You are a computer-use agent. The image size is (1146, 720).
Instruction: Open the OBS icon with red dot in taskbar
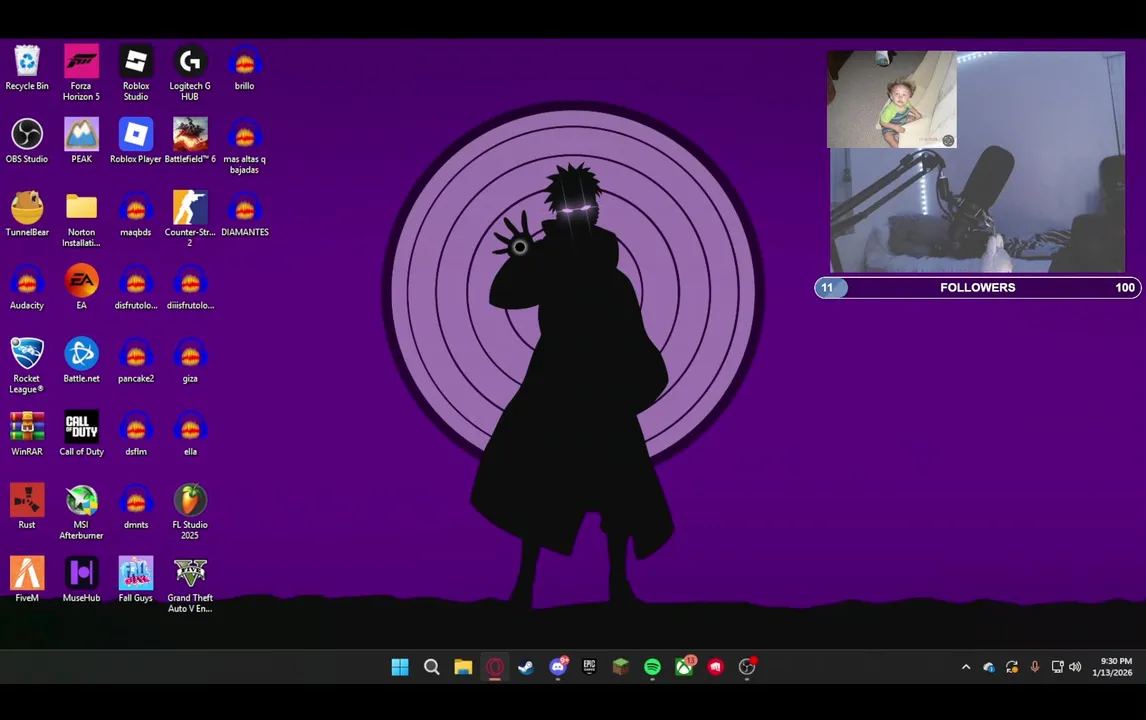tap(747, 667)
